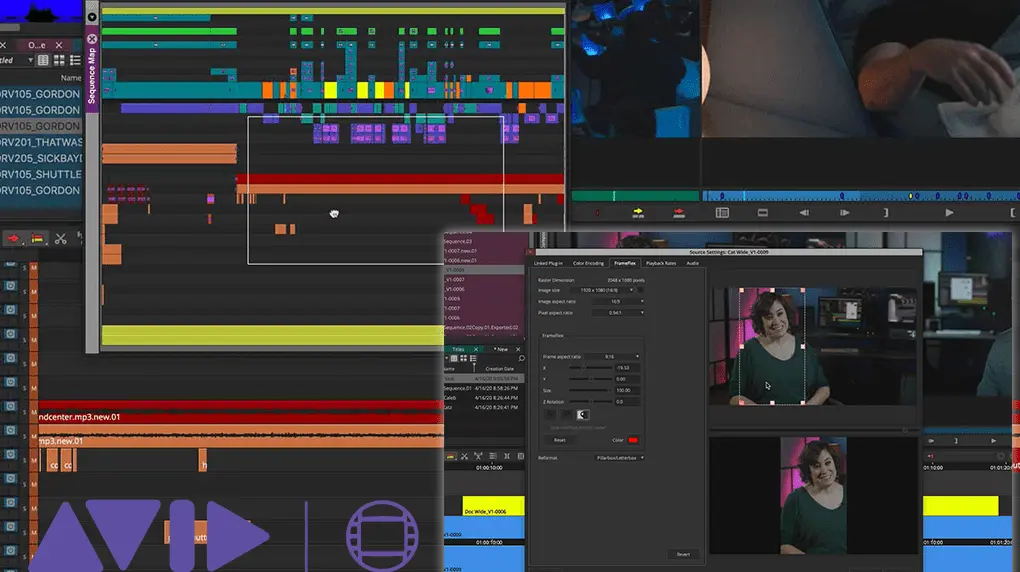Select the '* New' bin tab
Viewport: 1020px width, 572px height.
502,349
